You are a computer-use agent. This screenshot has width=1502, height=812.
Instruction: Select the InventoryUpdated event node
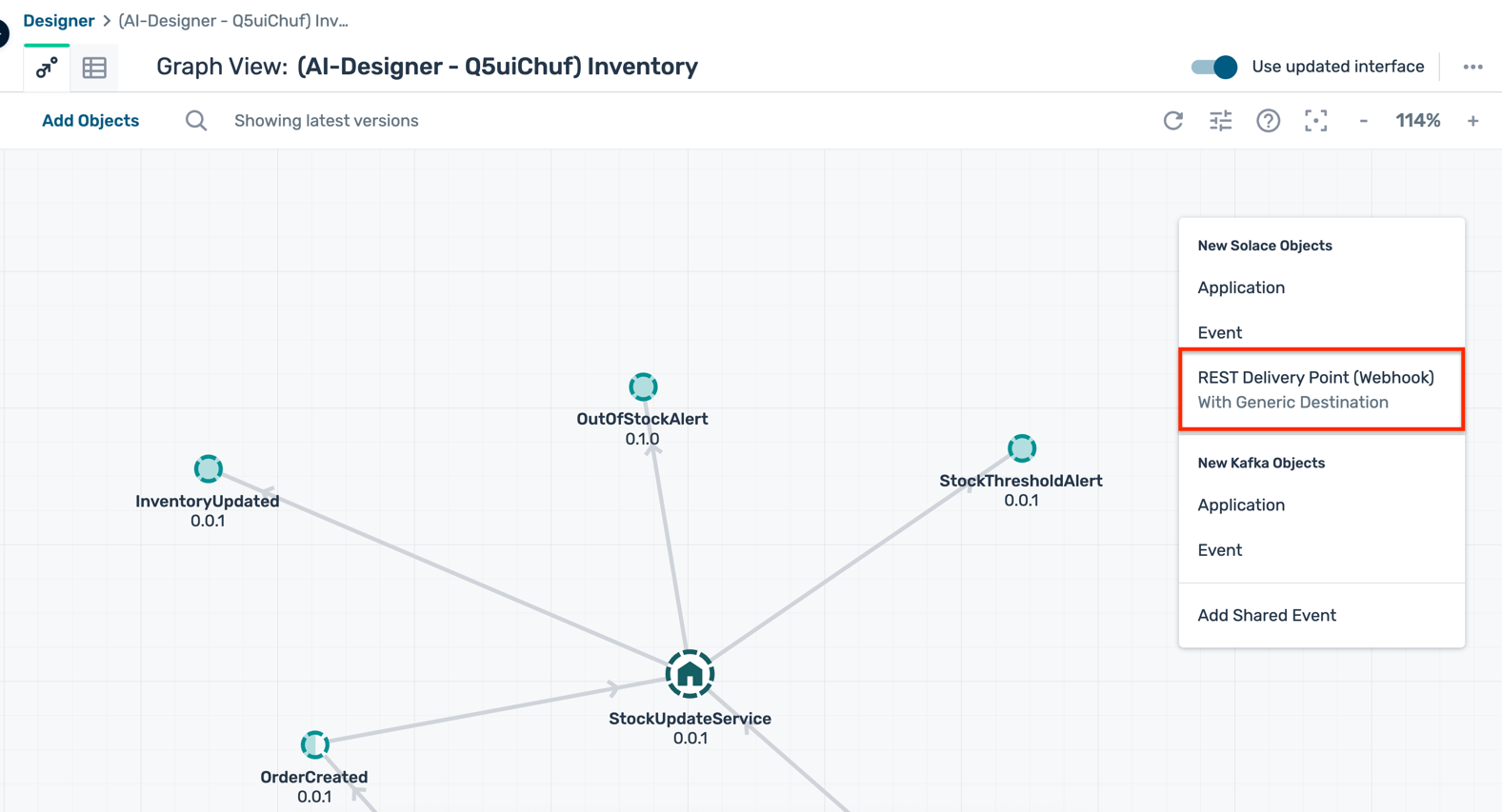pos(209,469)
